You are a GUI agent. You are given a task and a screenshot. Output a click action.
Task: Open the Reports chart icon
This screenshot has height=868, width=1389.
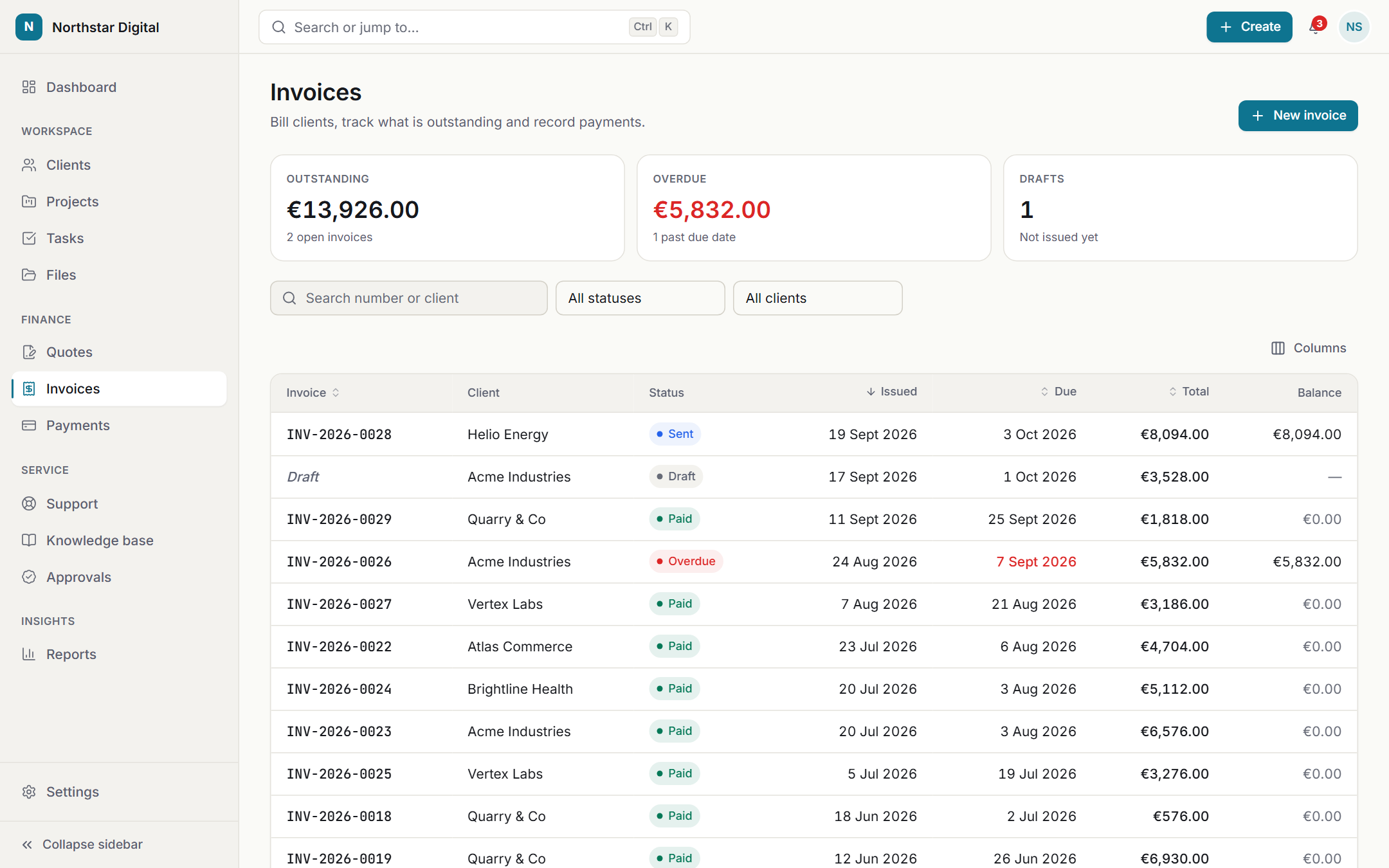(x=29, y=654)
